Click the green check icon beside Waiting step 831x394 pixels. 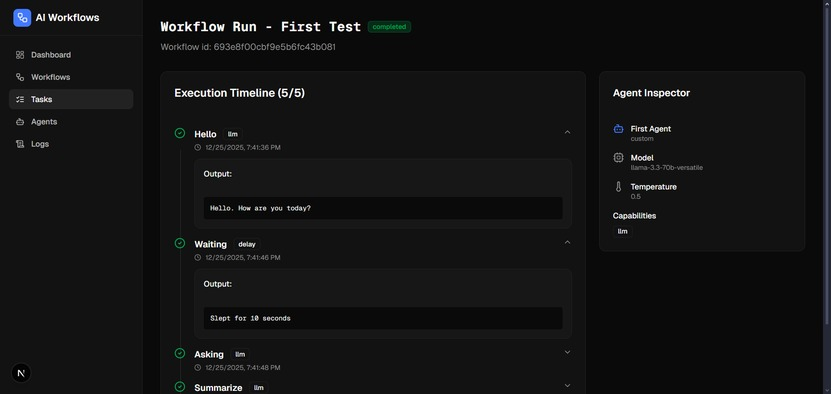pyautogui.click(x=180, y=243)
